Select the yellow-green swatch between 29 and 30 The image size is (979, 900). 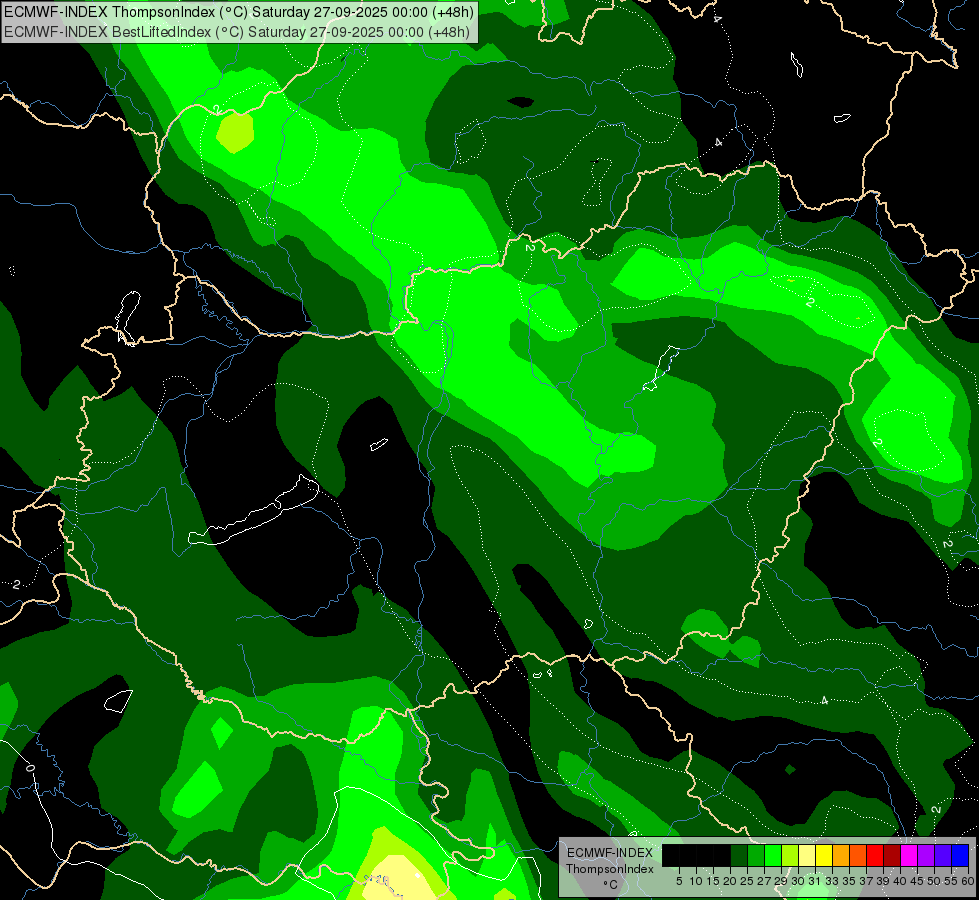coord(790,855)
